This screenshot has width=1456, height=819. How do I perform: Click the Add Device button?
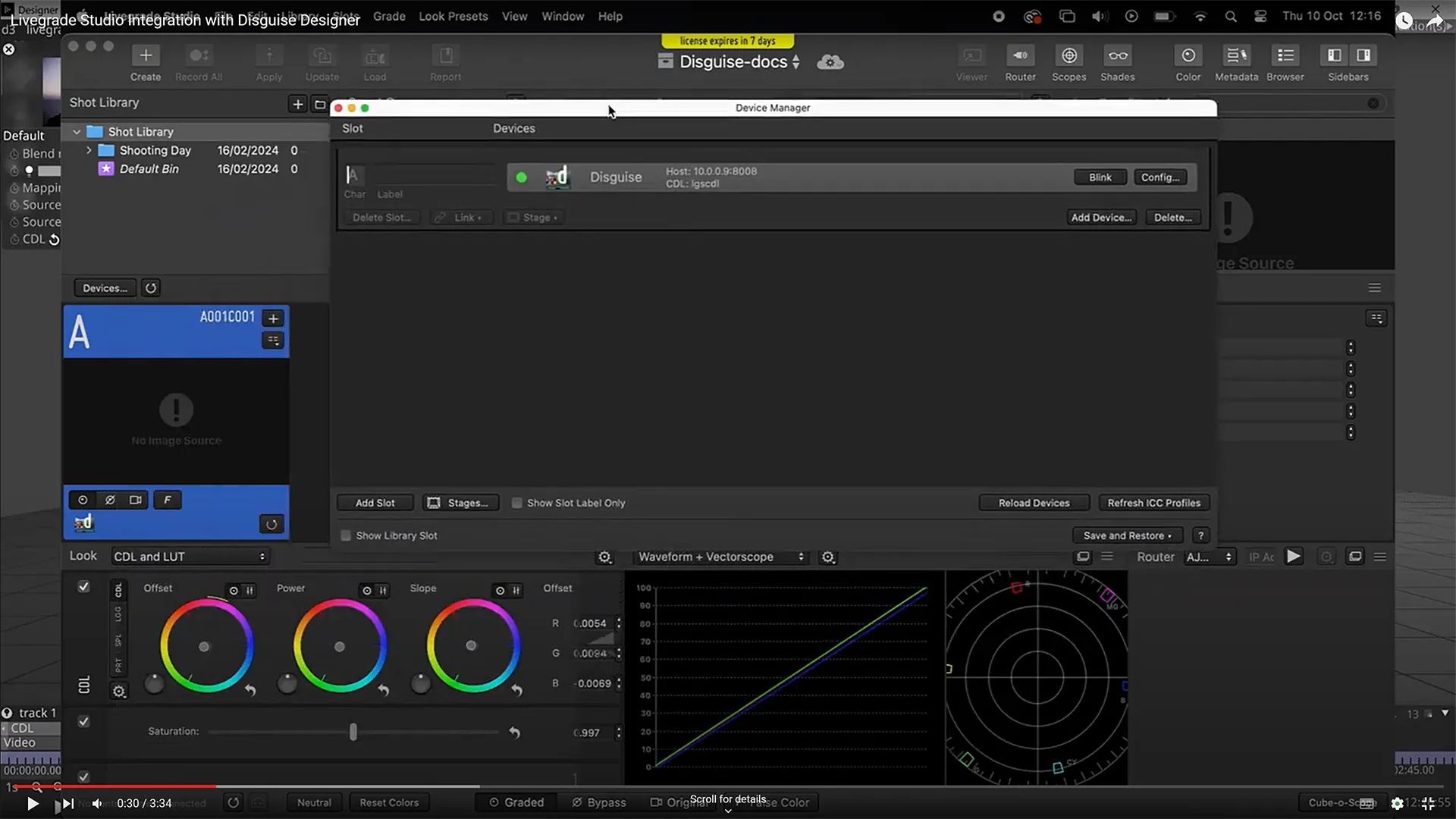(x=1101, y=218)
